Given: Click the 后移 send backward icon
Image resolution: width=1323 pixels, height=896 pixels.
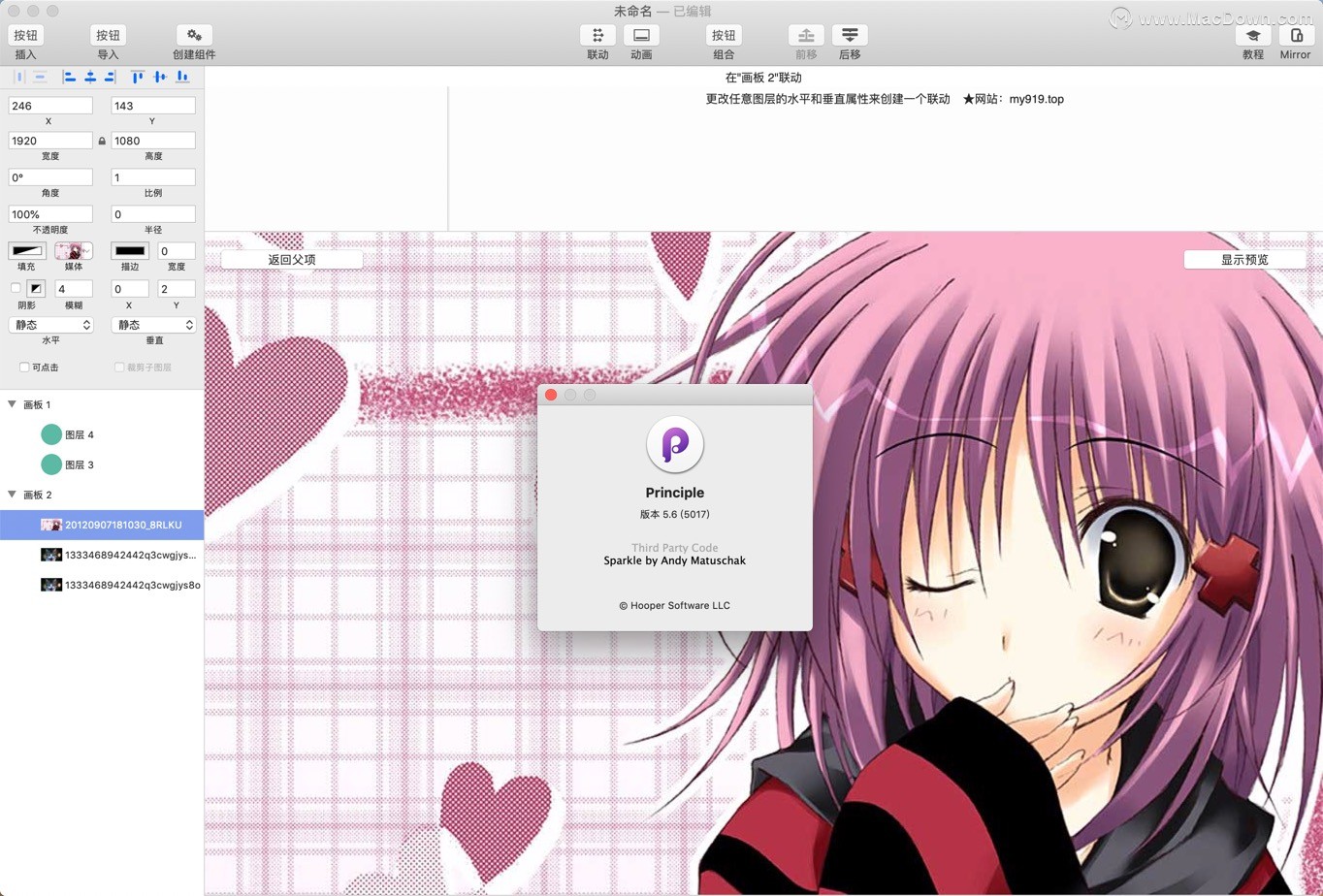Looking at the screenshot, I should click(x=850, y=35).
